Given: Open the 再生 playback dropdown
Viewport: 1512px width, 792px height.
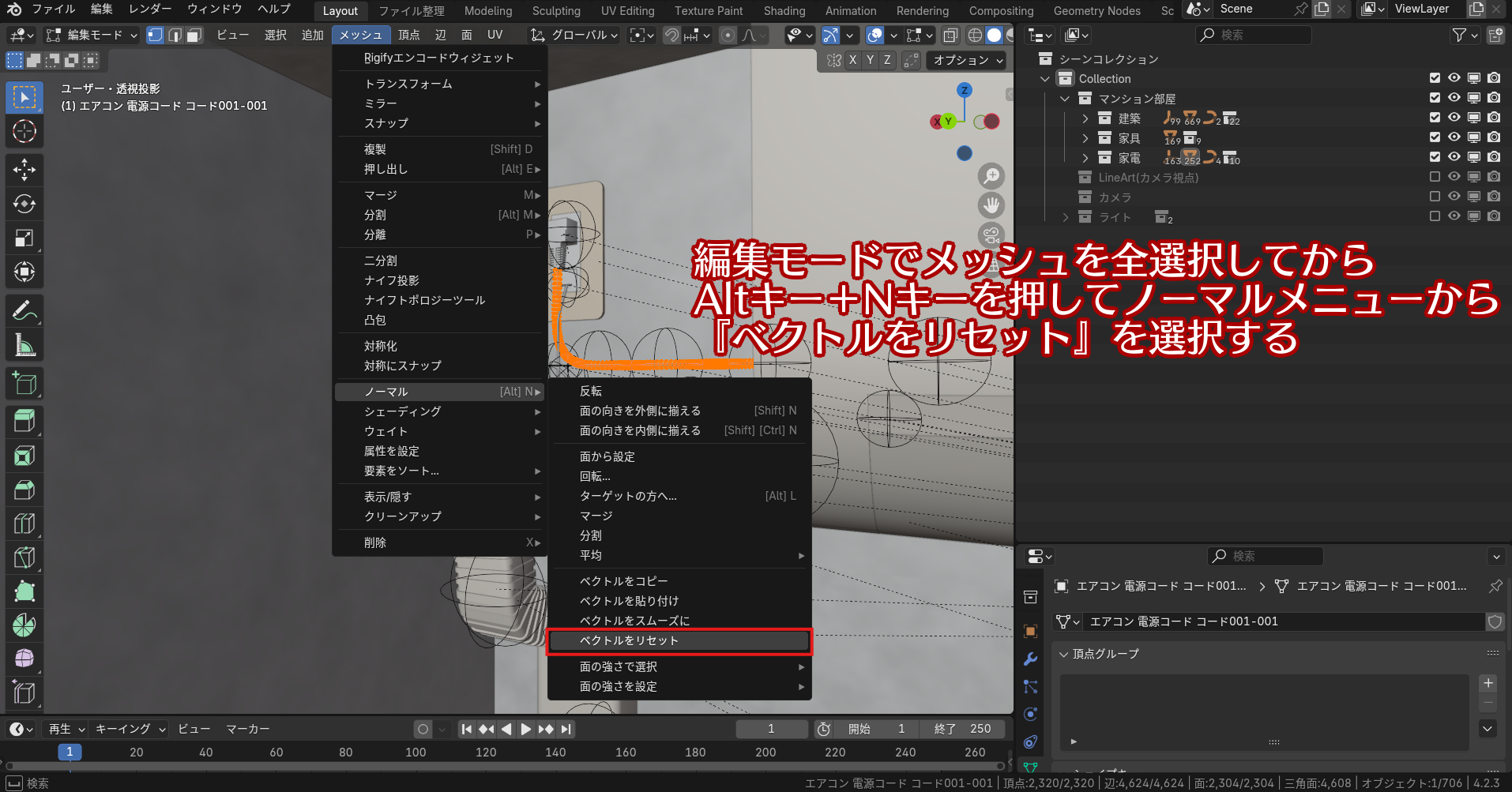Looking at the screenshot, I should tap(66, 729).
